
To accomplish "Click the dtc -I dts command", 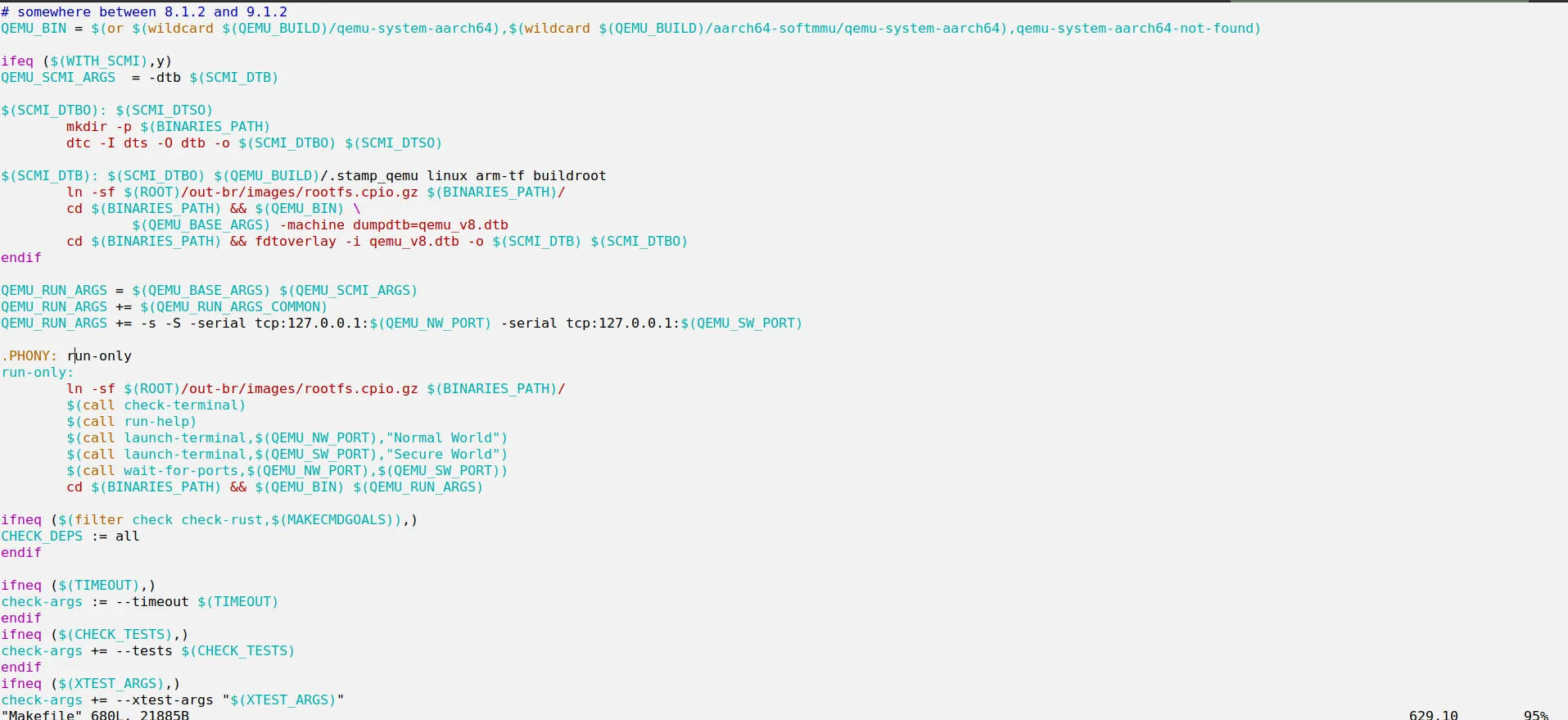I will [x=255, y=143].
